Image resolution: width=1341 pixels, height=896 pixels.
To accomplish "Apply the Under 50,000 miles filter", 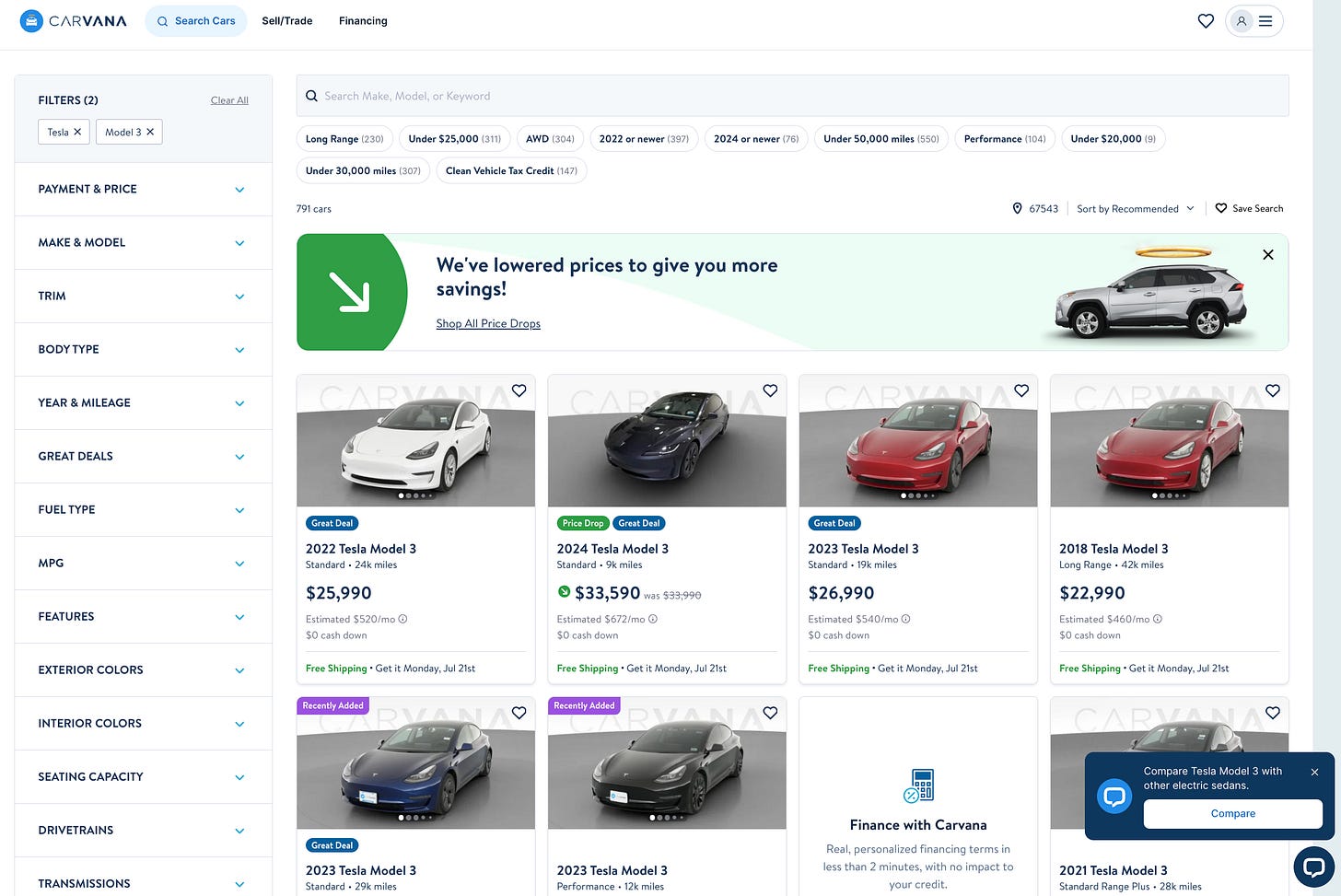I will pos(881,139).
